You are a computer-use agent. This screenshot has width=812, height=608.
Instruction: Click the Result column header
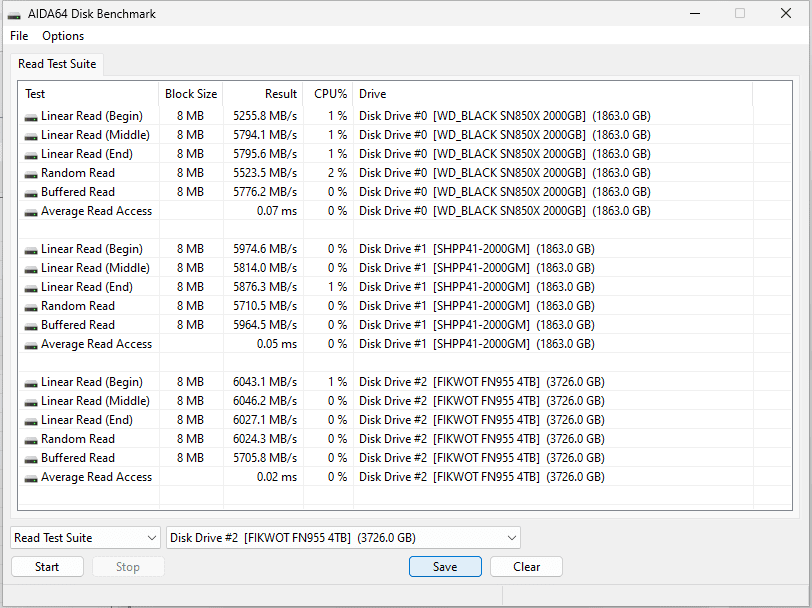[263, 94]
